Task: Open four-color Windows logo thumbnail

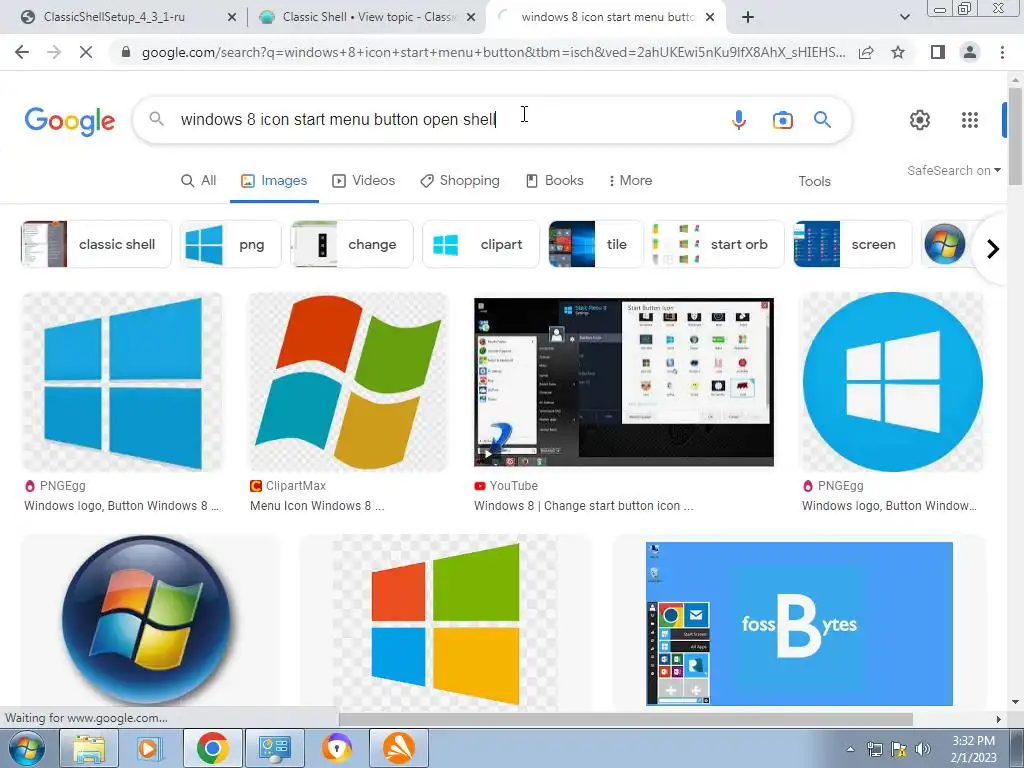Action: coord(445,622)
